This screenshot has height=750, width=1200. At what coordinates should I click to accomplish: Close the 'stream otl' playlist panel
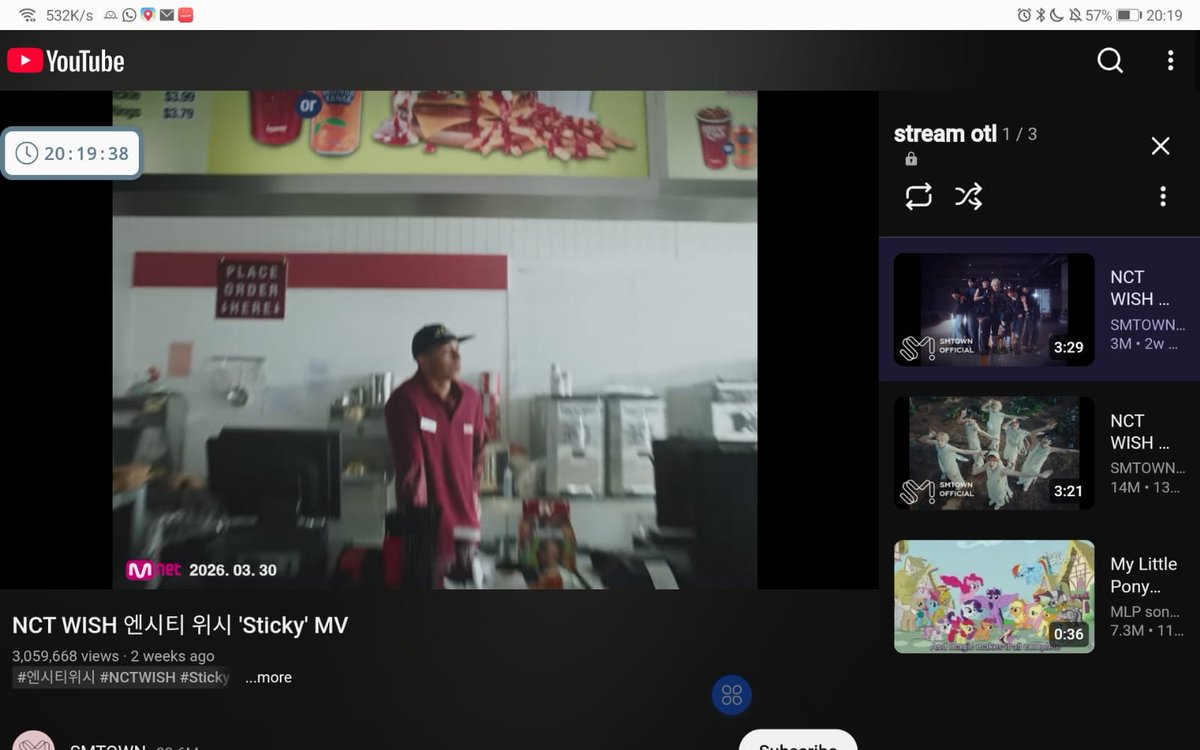click(x=1160, y=146)
